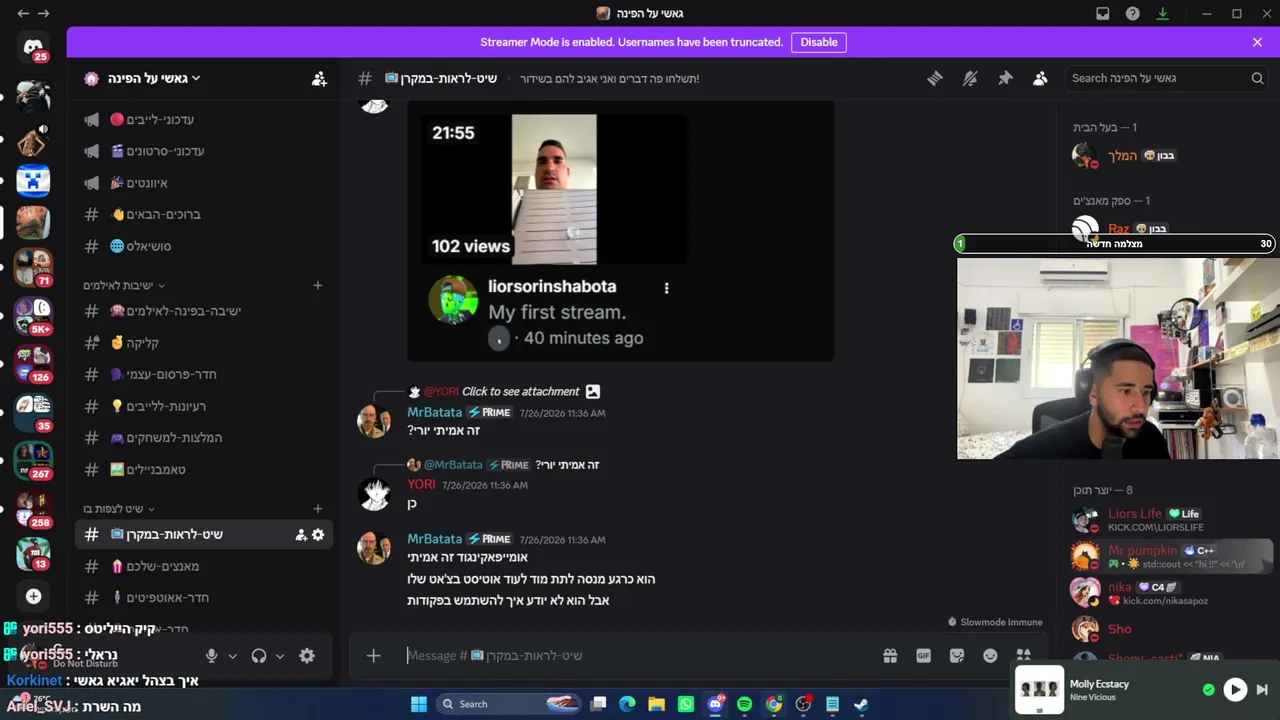Open the סושיאלס channel
This screenshot has height=720, width=1280.
point(204,246)
